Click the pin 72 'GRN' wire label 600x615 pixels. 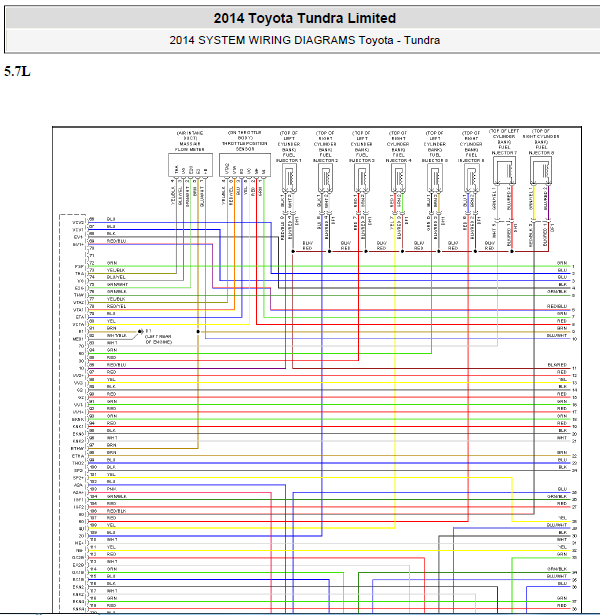tap(112, 263)
